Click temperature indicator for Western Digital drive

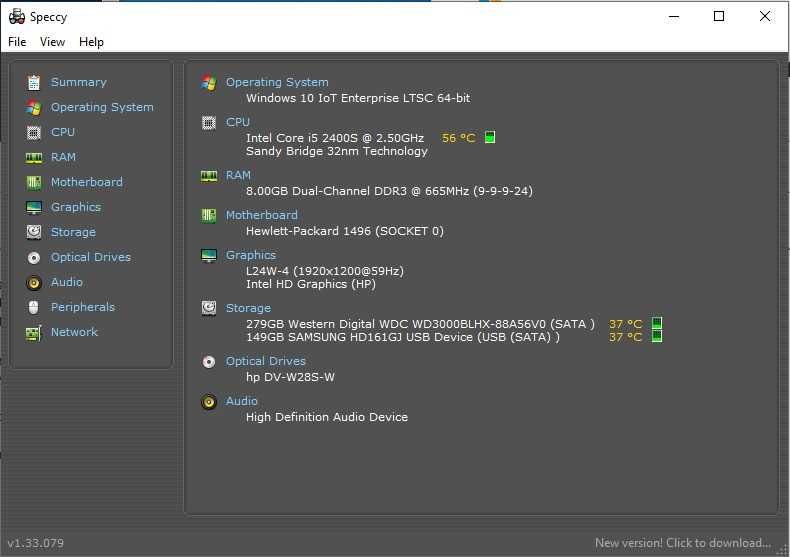657,323
